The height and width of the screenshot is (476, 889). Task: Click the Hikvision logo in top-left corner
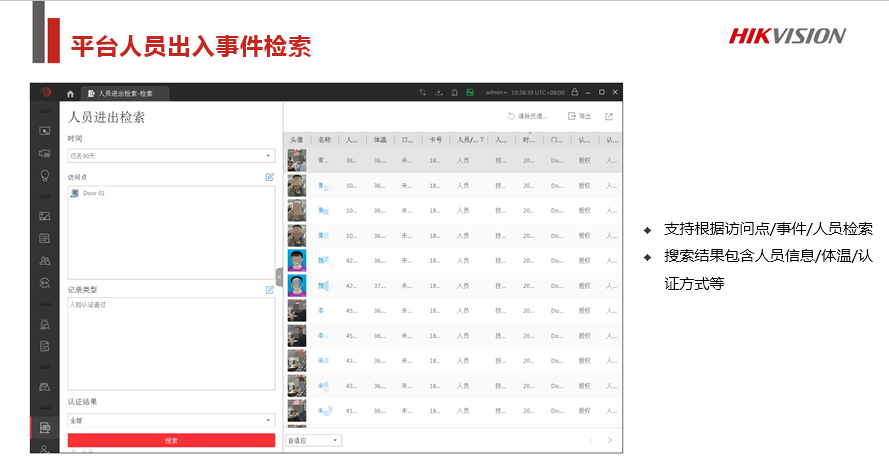pyautogui.click(x=45, y=92)
